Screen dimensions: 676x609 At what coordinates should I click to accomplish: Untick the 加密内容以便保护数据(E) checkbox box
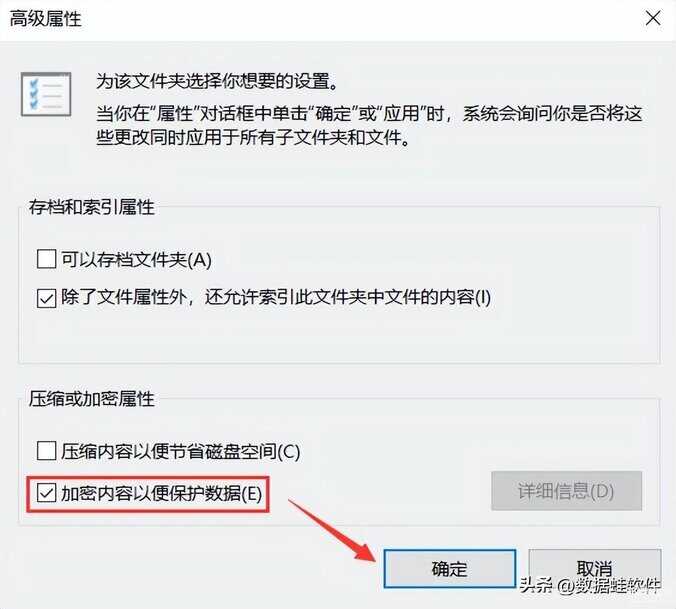(x=47, y=493)
